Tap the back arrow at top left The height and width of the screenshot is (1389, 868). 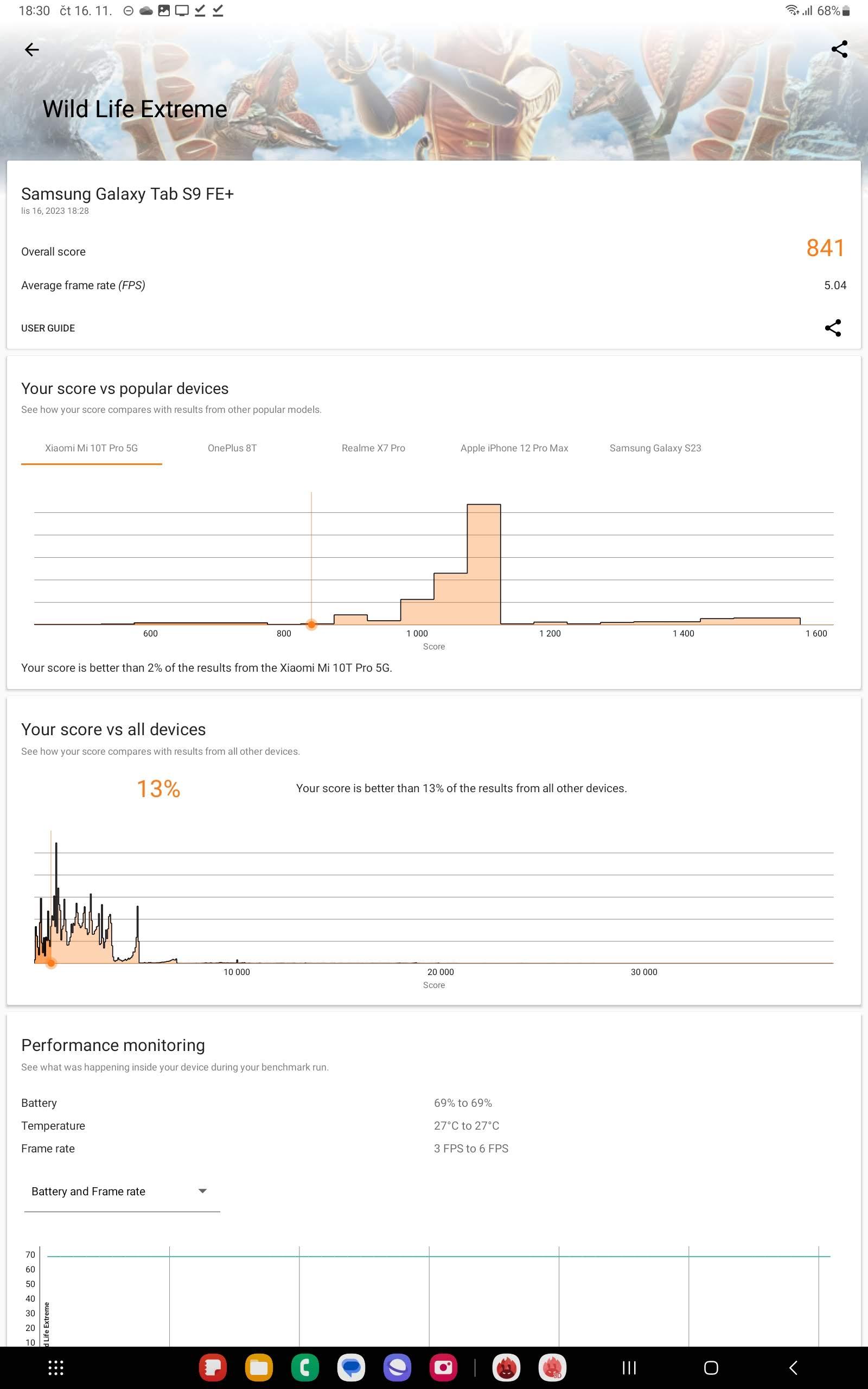click(31, 50)
